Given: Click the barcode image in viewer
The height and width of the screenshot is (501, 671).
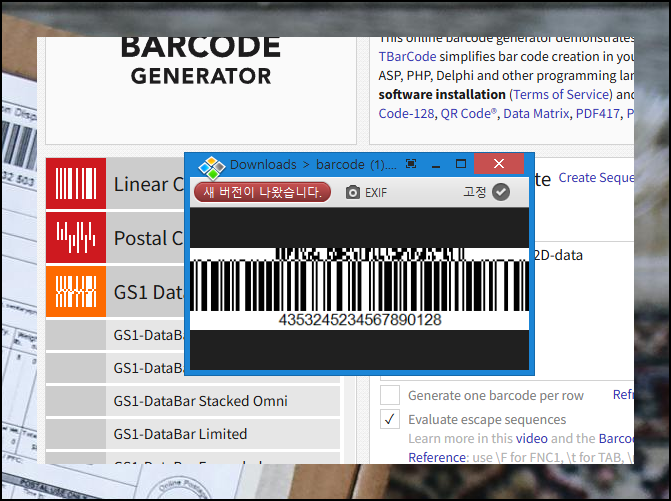Looking at the screenshot, I should pyautogui.click(x=359, y=288).
